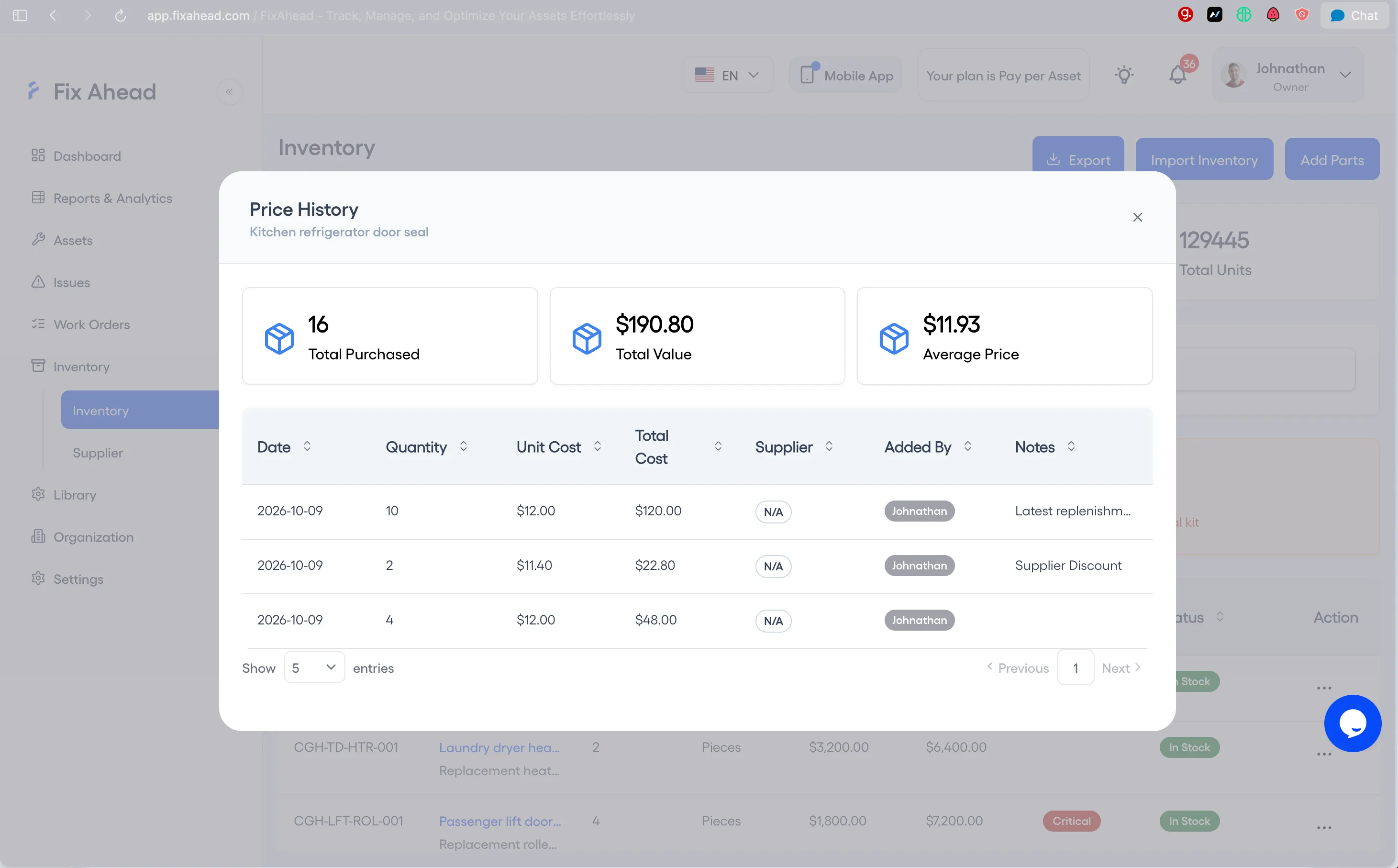The height and width of the screenshot is (868, 1398).
Task: Open the EN language dropdown
Action: pyautogui.click(x=727, y=75)
